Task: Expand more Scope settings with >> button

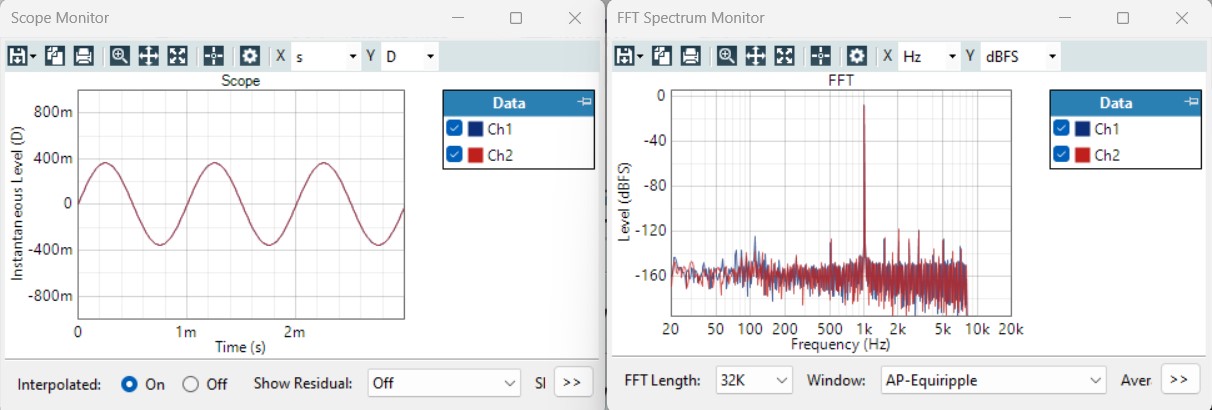Action: click(573, 382)
